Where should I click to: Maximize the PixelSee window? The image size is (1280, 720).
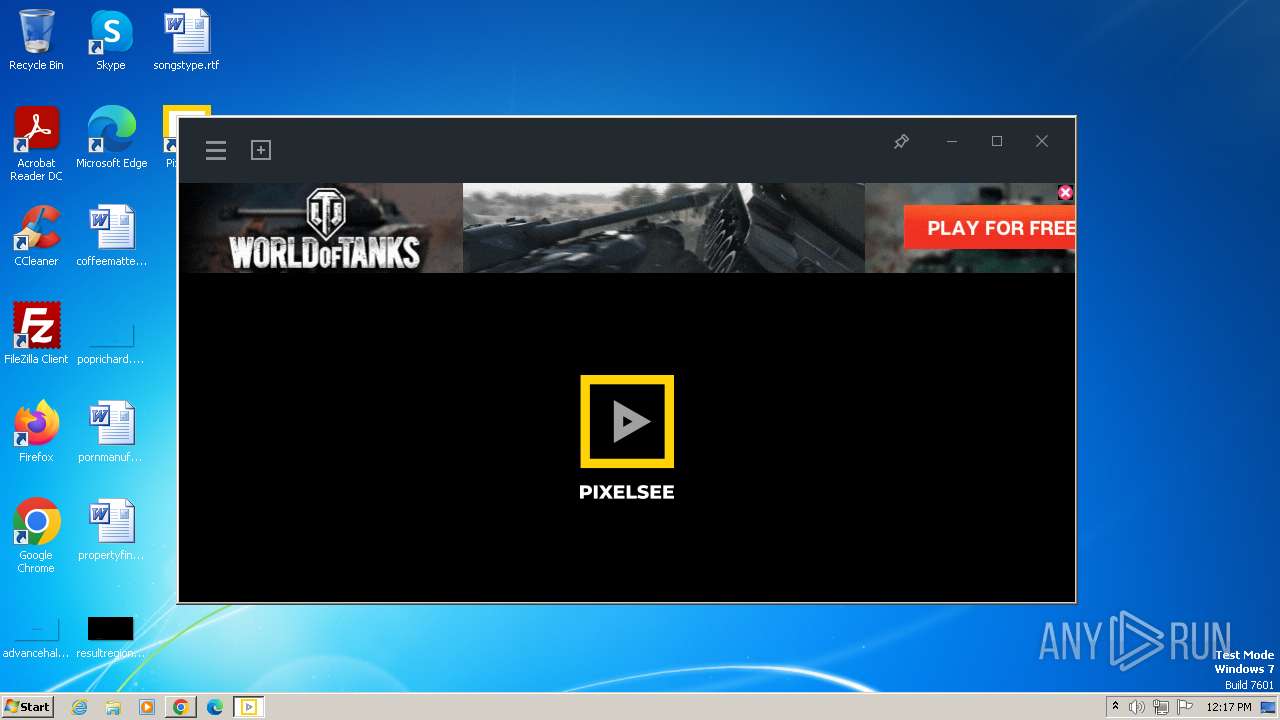(x=997, y=142)
